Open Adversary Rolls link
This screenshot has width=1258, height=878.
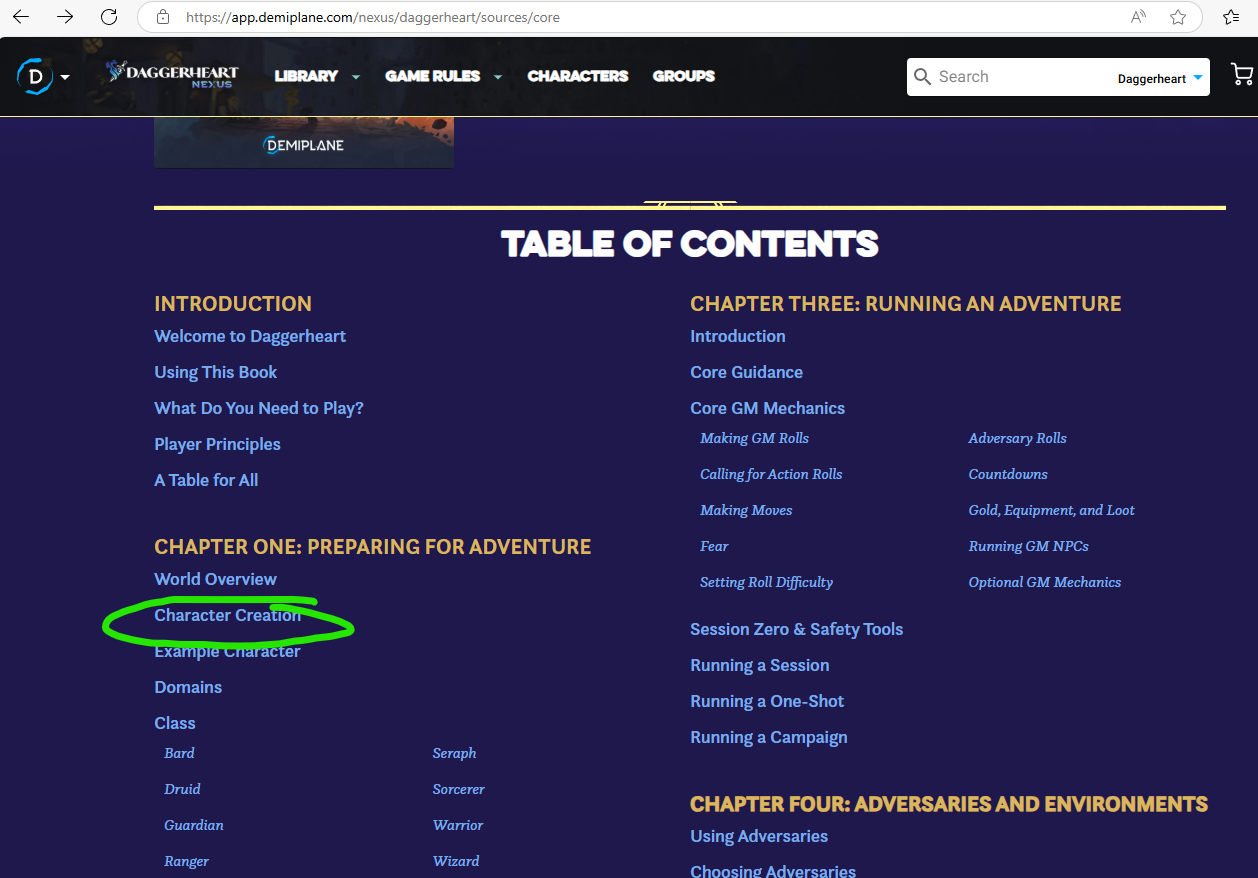point(1017,438)
